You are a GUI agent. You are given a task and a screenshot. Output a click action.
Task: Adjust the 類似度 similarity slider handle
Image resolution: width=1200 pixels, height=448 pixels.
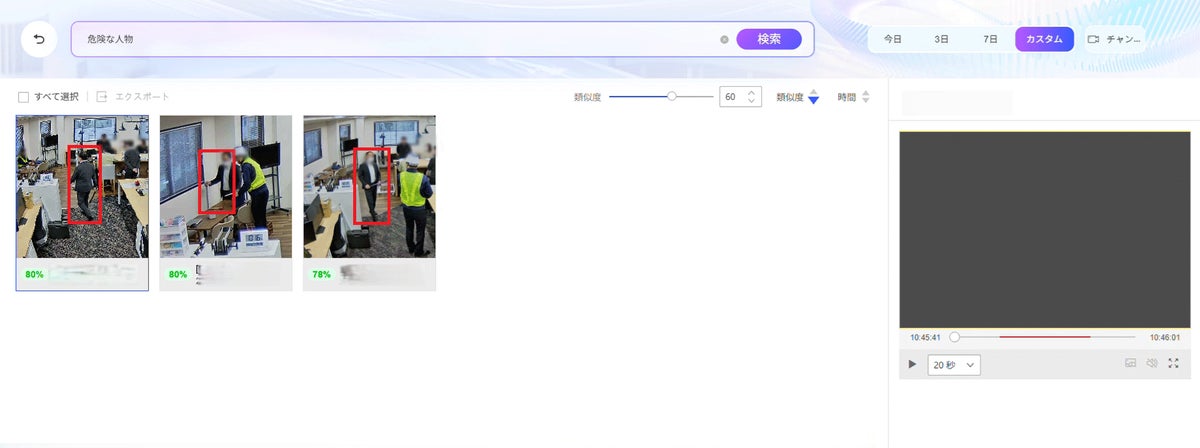(672, 97)
